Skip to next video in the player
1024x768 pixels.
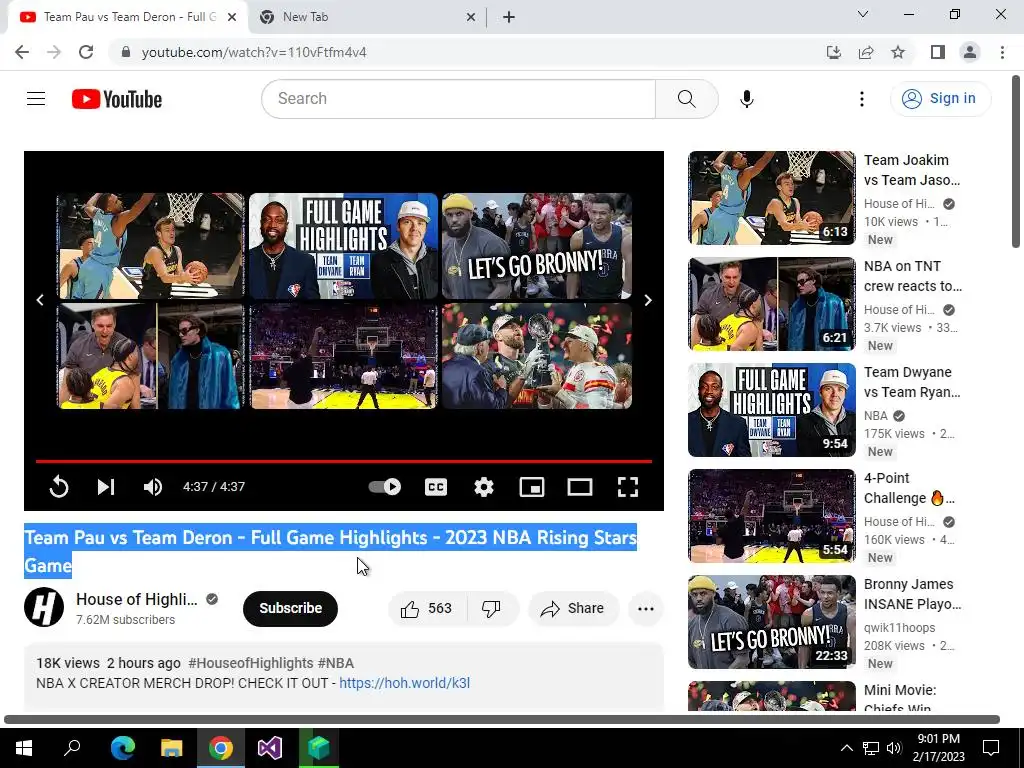[x=106, y=487]
